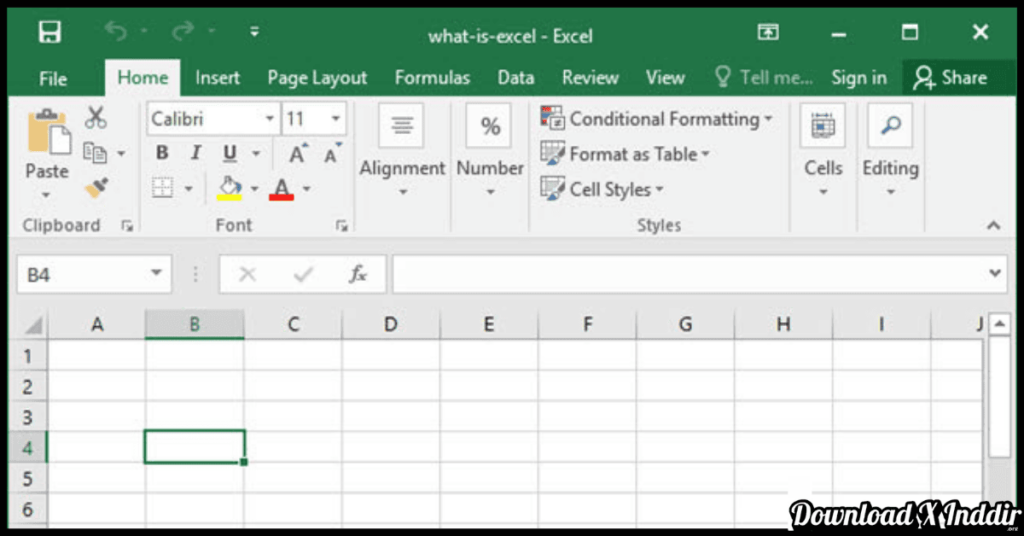Open the Editing magnifier group icon

[x=890, y=125]
